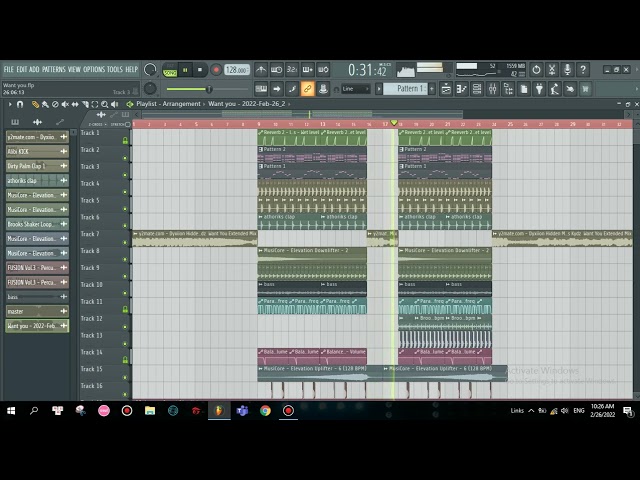Open the PATTERNS menu
The height and width of the screenshot is (480, 640).
pyautogui.click(x=54, y=69)
